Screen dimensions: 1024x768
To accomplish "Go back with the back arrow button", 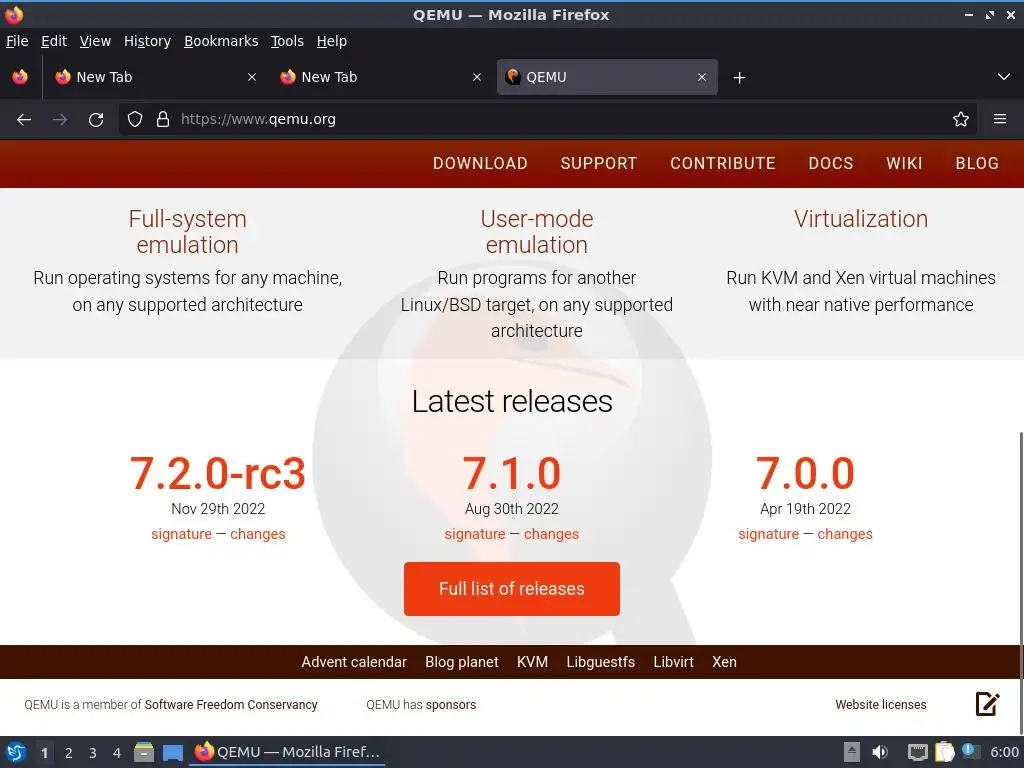I will coord(24,120).
